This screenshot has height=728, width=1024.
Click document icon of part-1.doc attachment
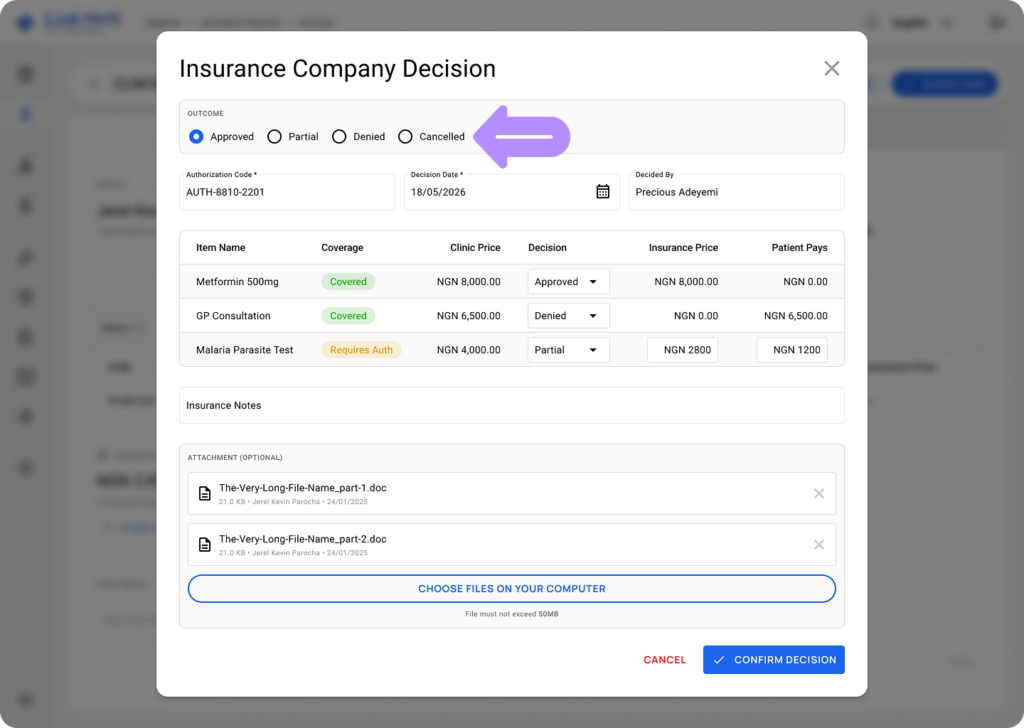pyautogui.click(x=204, y=494)
